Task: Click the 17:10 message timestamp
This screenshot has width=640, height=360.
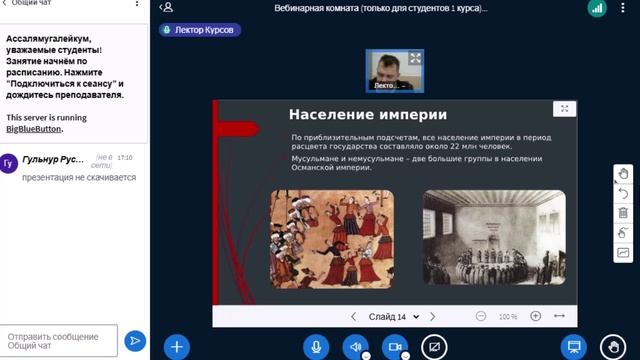Action: tap(124, 158)
